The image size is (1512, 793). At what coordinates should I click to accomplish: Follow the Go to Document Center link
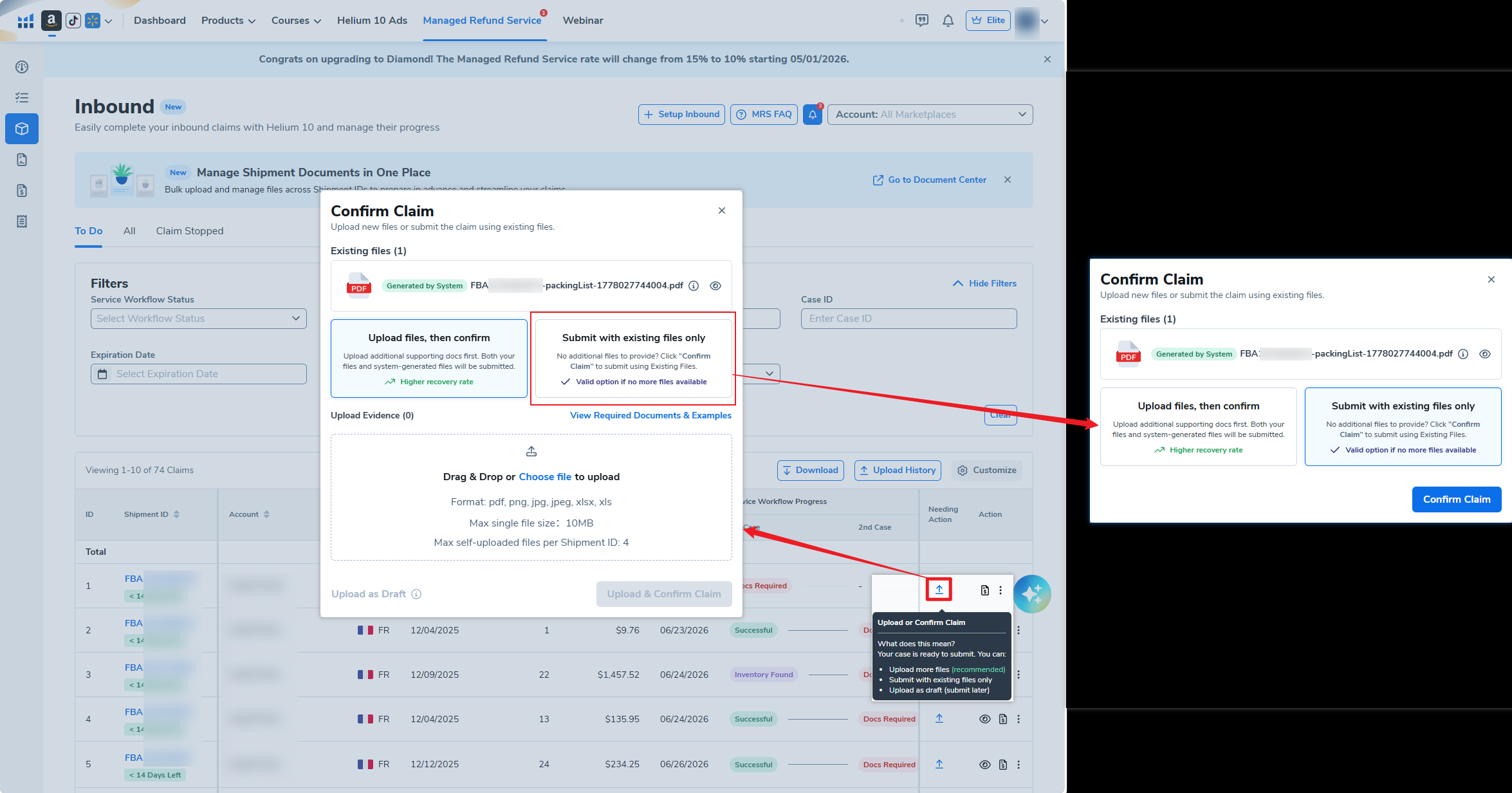(929, 180)
